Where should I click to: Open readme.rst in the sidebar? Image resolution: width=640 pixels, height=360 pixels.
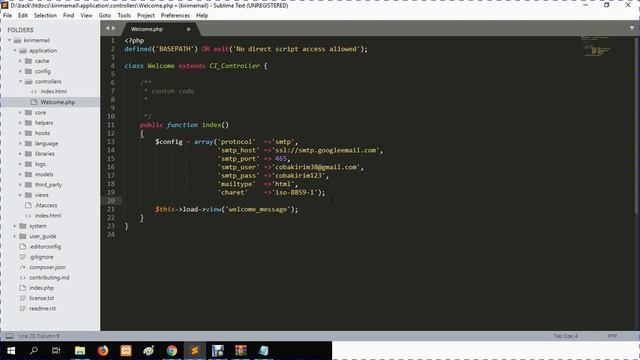(42, 309)
